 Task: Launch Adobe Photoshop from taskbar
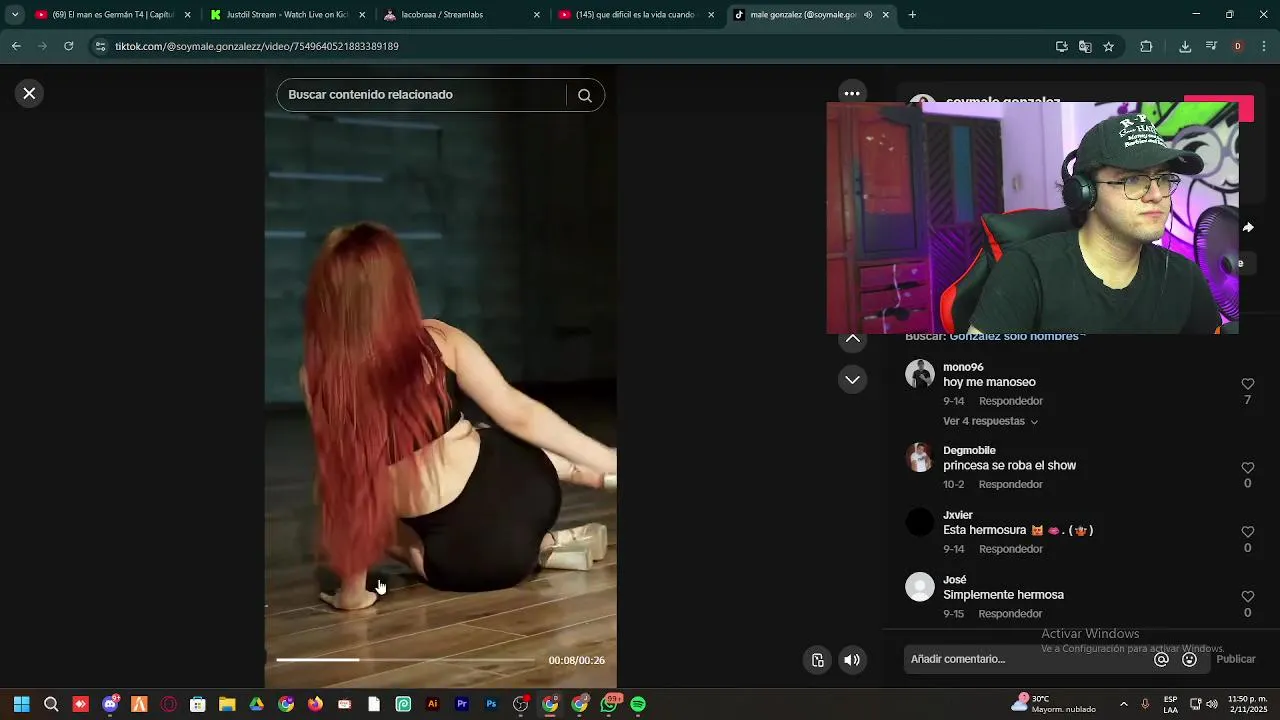tap(491, 704)
